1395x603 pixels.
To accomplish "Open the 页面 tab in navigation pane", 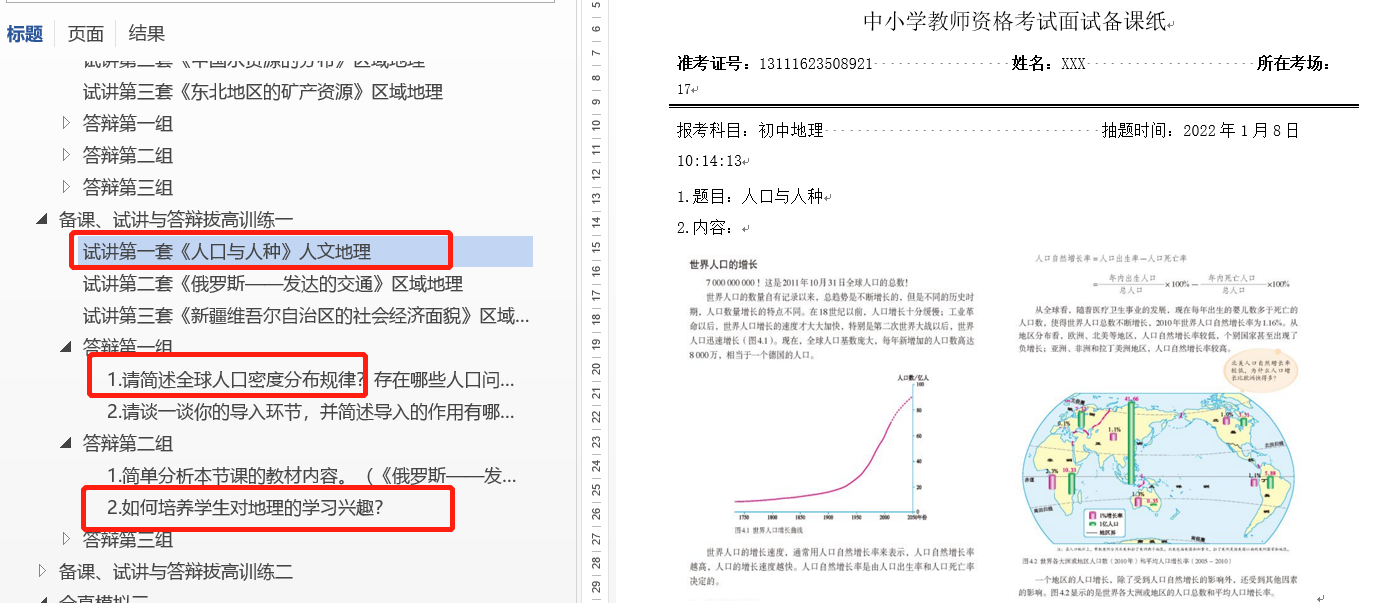I will (x=85, y=34).
